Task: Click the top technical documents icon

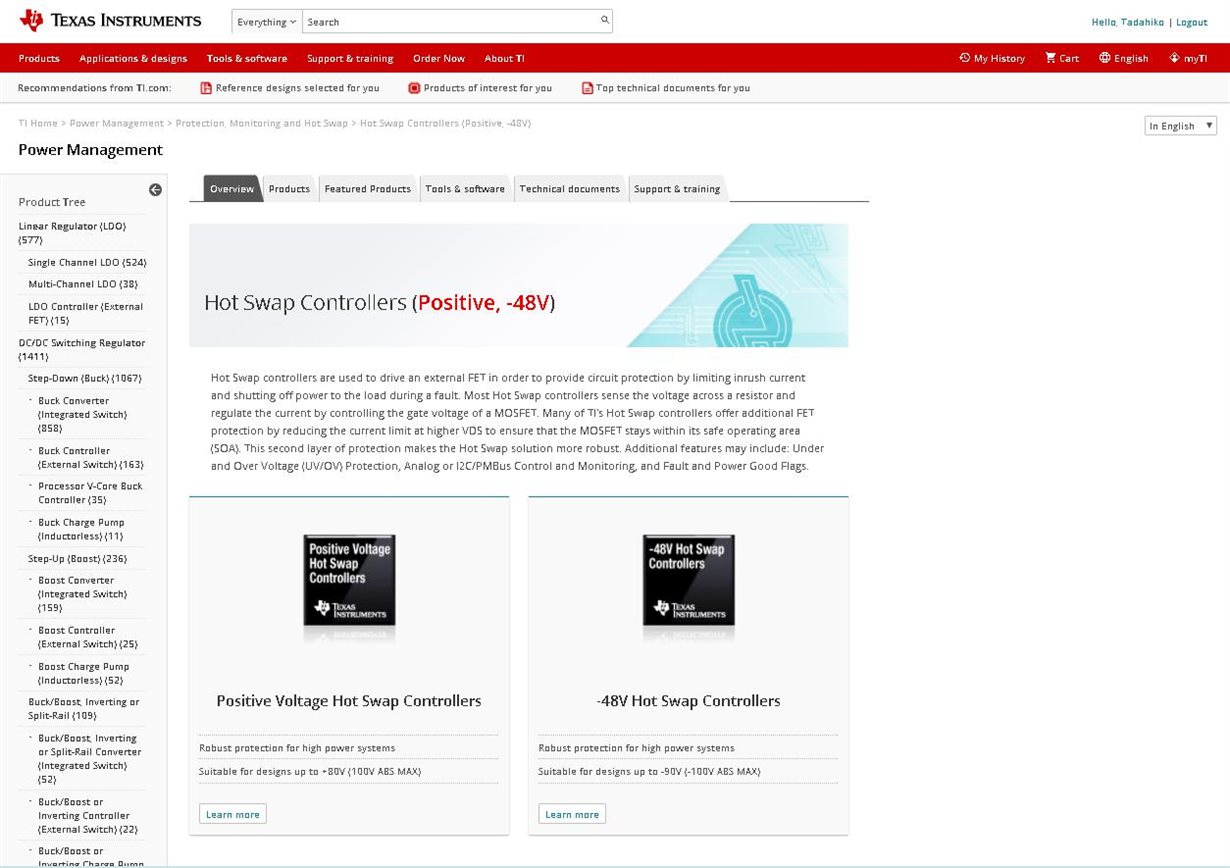Action: point(587,88)
